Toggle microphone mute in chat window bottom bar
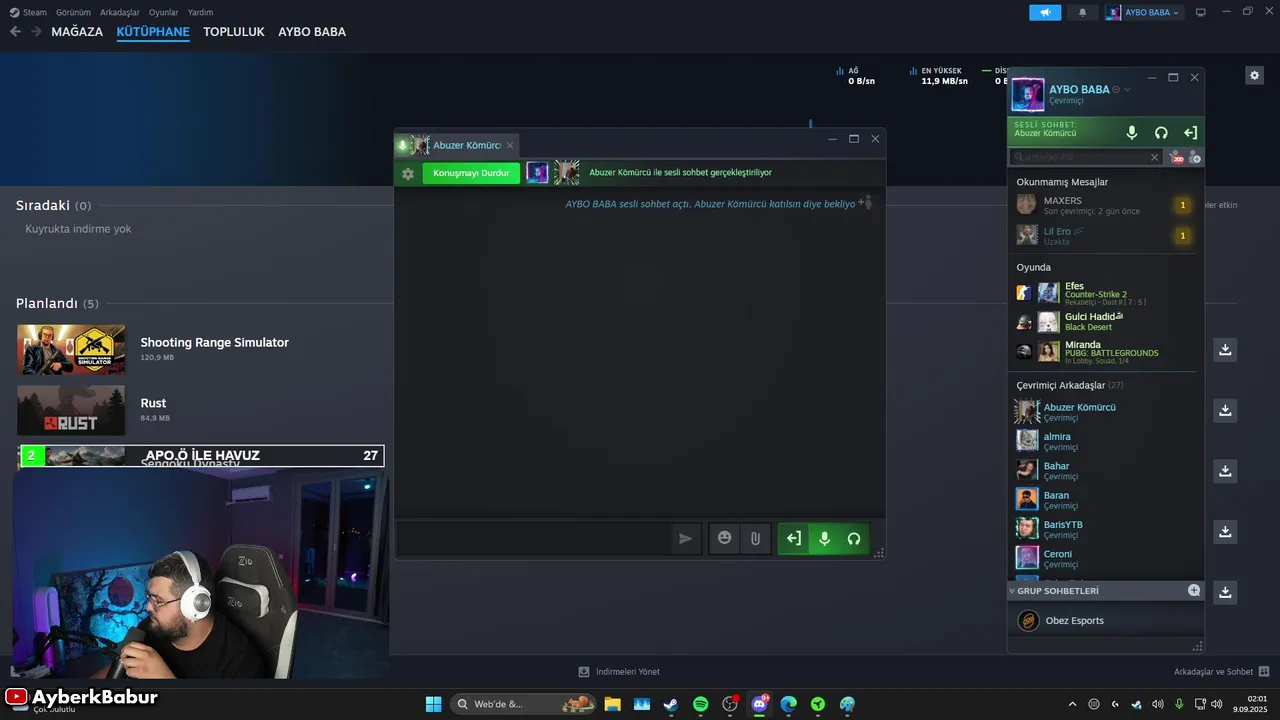This screenshot has width=1280, height=720. [824, 538]
